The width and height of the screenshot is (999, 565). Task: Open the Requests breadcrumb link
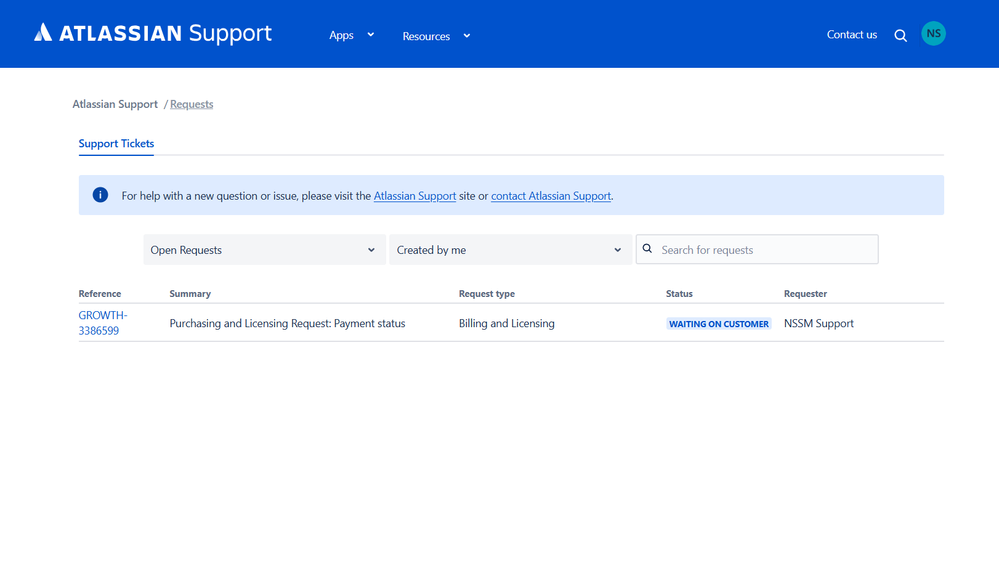[191, 104]
